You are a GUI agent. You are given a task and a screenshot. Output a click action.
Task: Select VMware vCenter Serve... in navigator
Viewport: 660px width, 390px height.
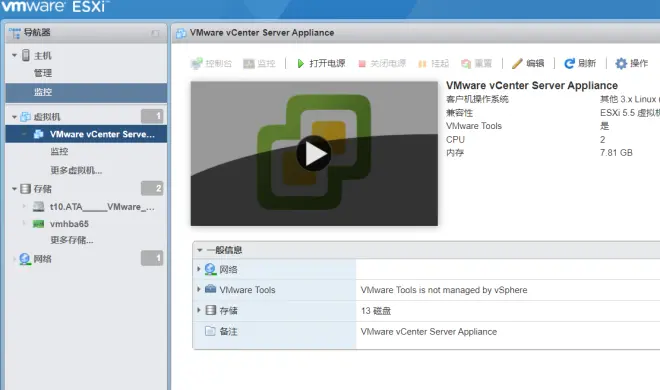102,134
